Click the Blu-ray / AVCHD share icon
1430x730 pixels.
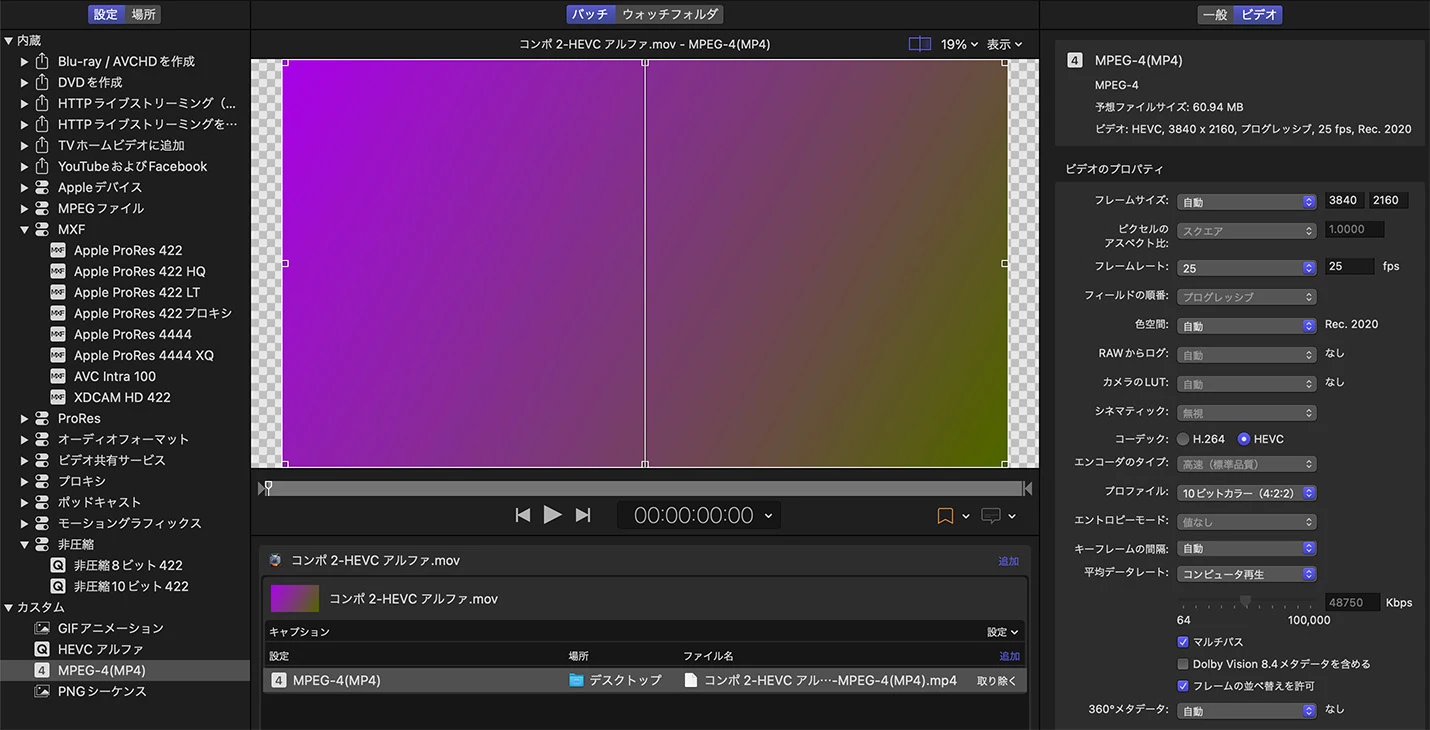42,61
